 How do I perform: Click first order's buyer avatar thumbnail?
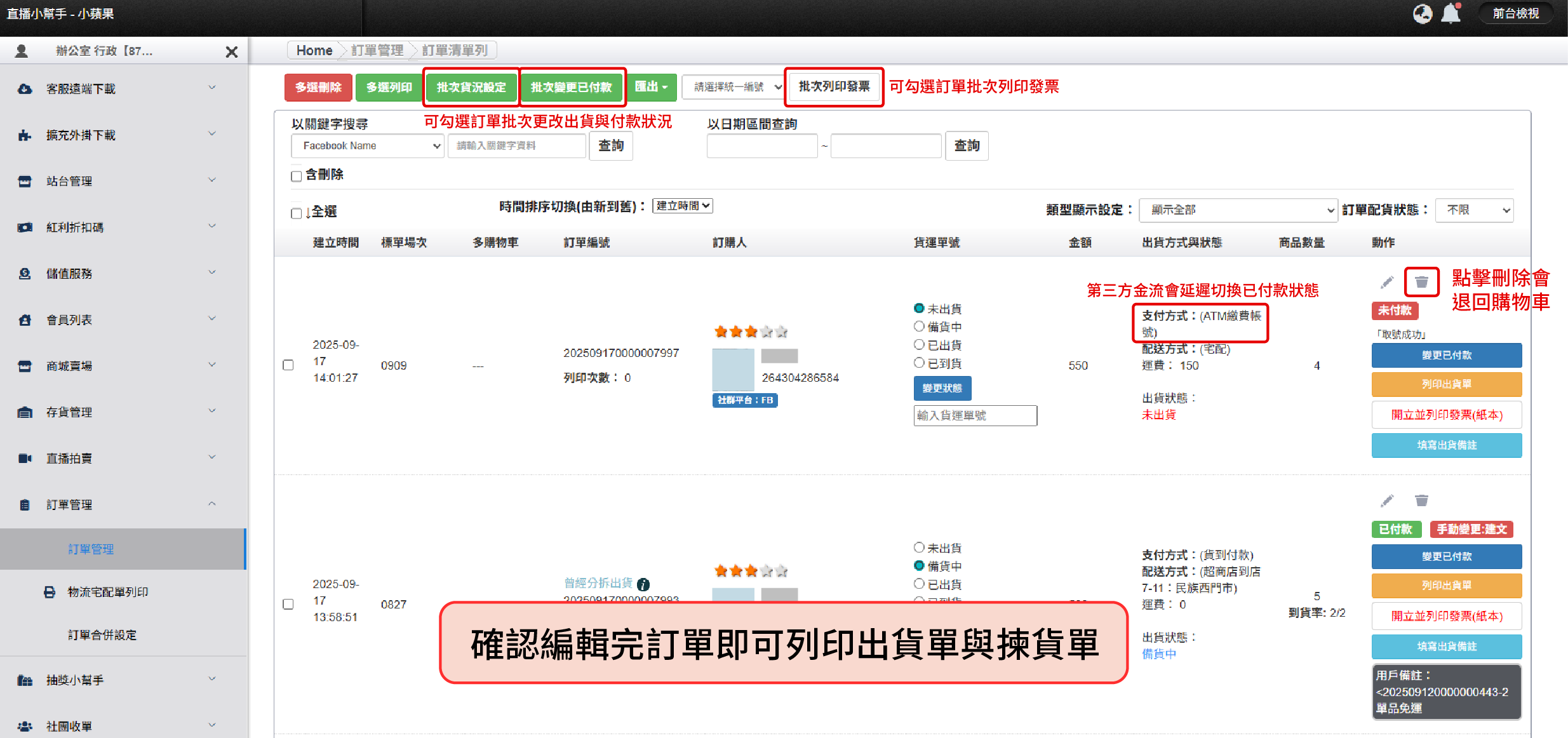click(733, 369)
